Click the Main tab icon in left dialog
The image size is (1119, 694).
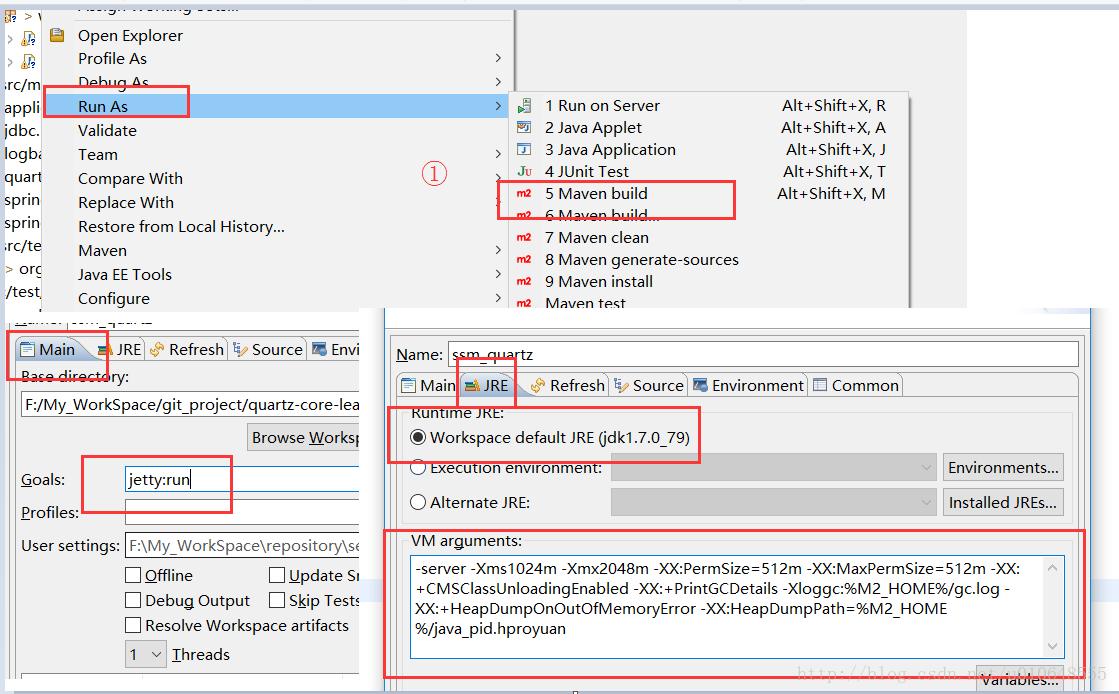click(x=28, y=349)
